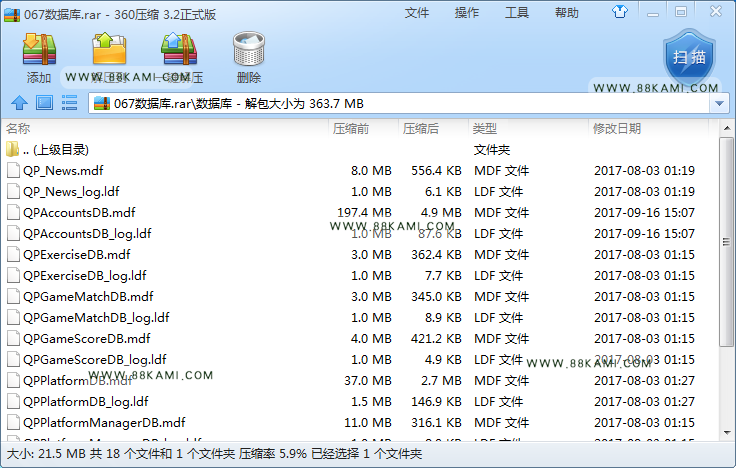Sort by 压缩后 column header
This screenshot has width=736, height=468.
(x=421, y=129)
